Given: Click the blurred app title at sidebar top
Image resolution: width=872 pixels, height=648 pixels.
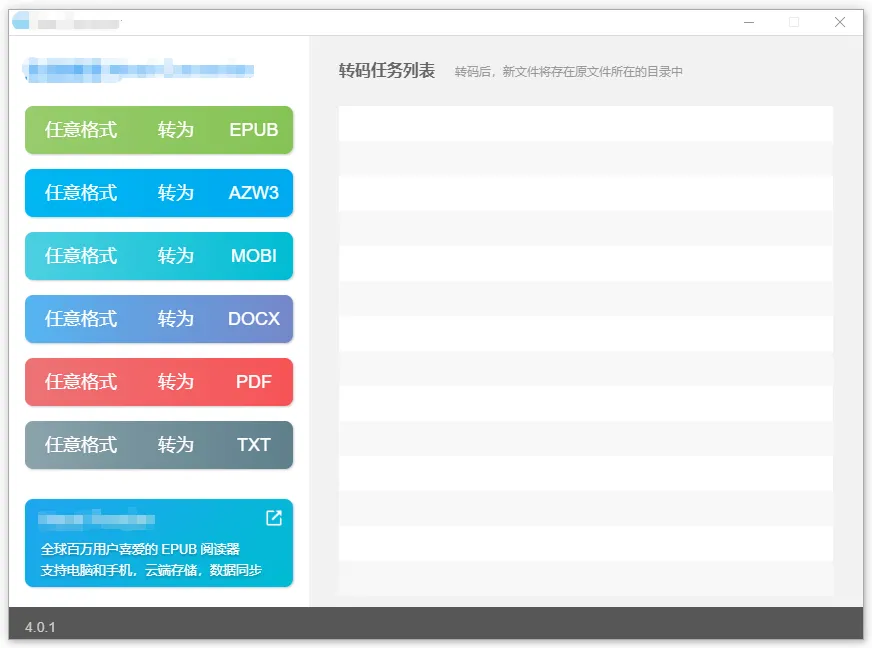Looking at the screenshot, I should 139,70.
